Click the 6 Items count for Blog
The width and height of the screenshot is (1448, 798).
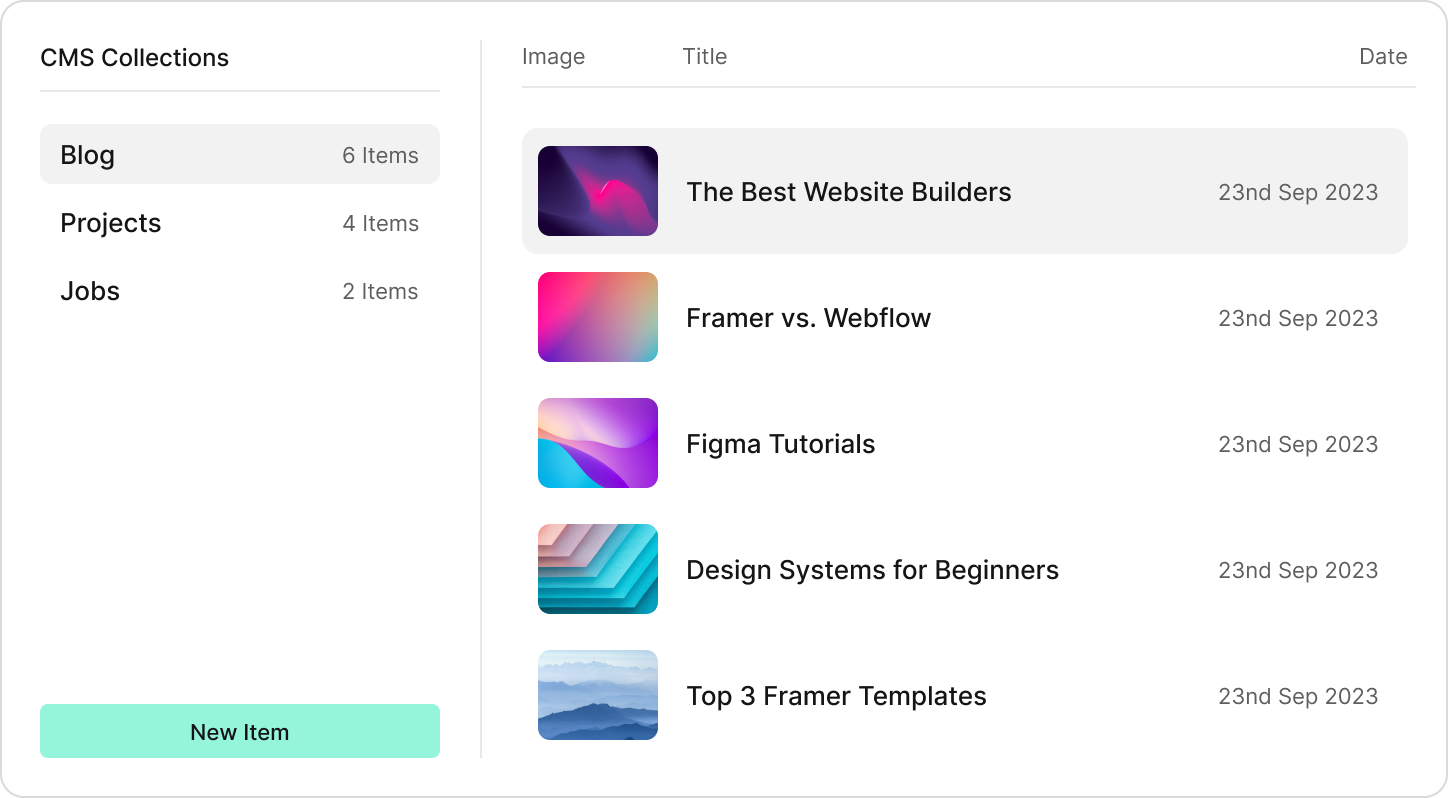[x=380, y=155]
